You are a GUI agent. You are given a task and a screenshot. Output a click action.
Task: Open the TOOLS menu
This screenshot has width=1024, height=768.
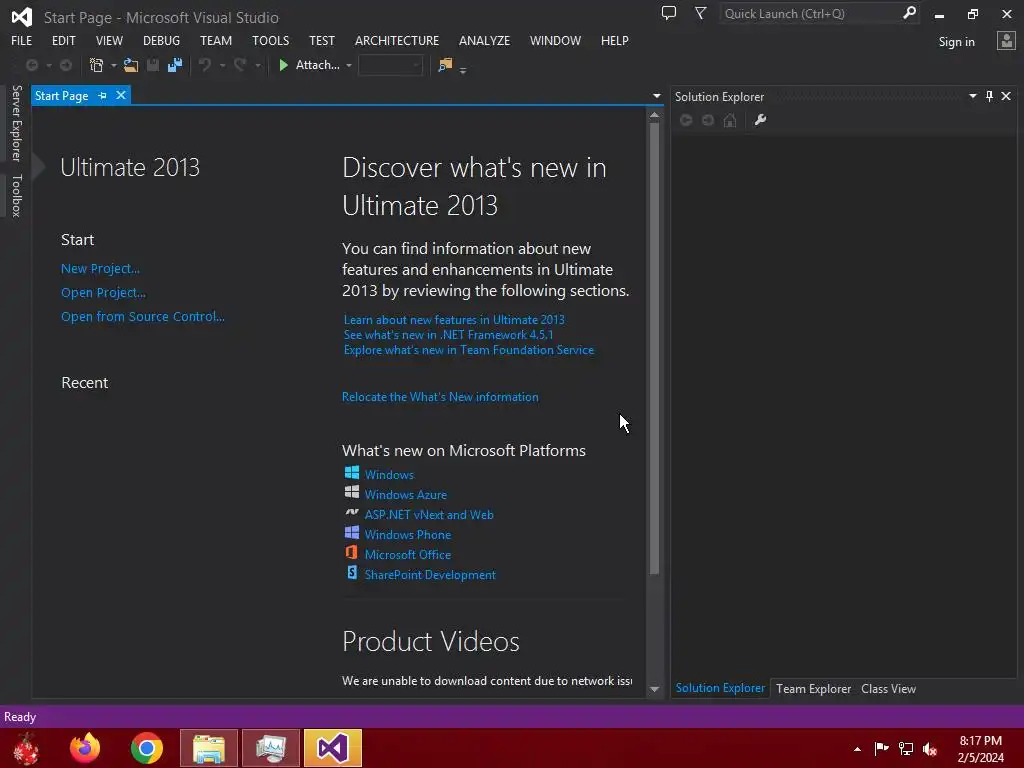[270, 40]
